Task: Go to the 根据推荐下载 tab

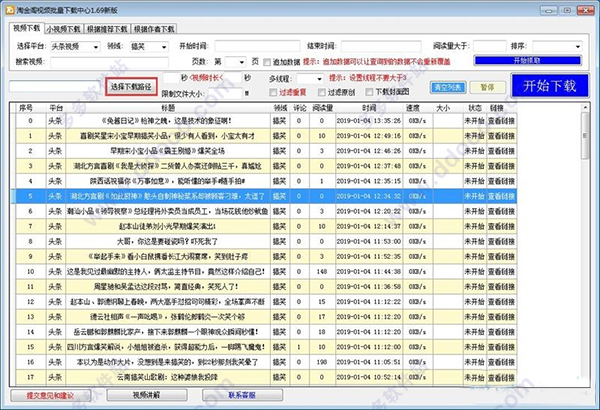Action: click(x=107, y=29)
